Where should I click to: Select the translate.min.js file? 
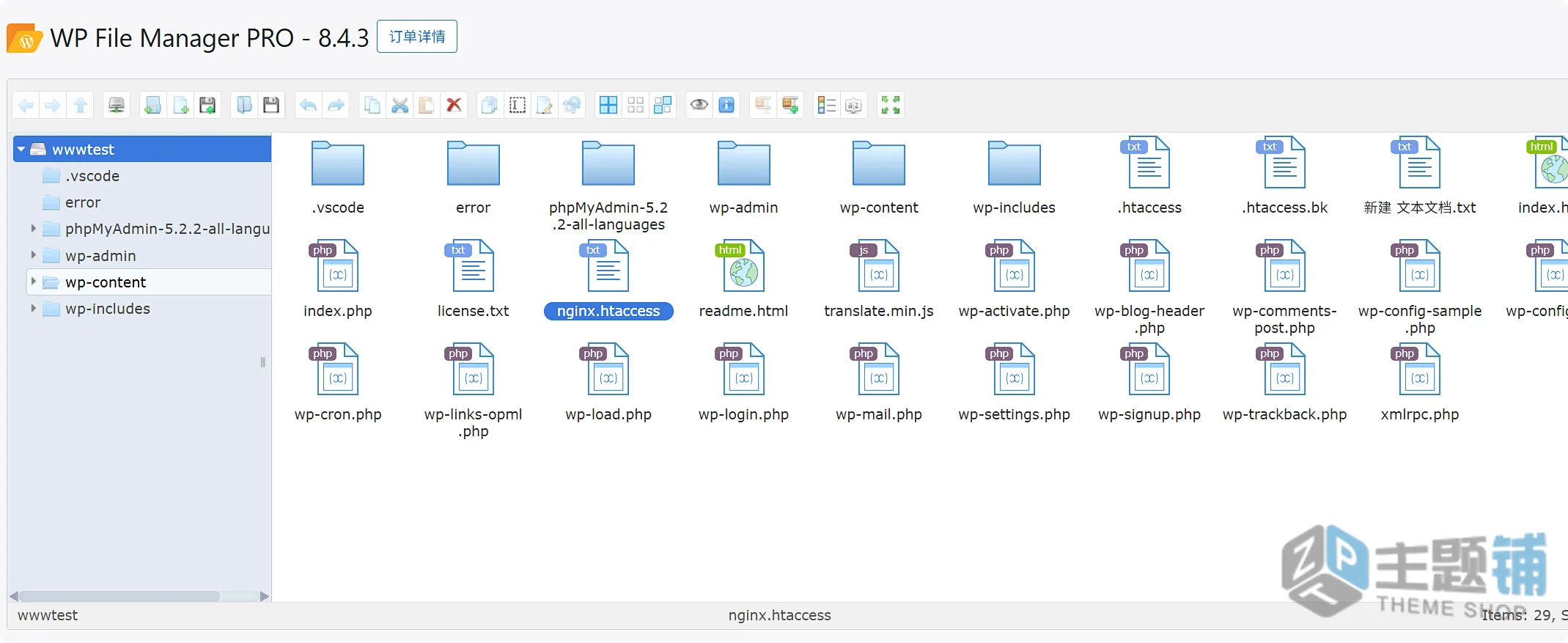(x=878, y=280)
